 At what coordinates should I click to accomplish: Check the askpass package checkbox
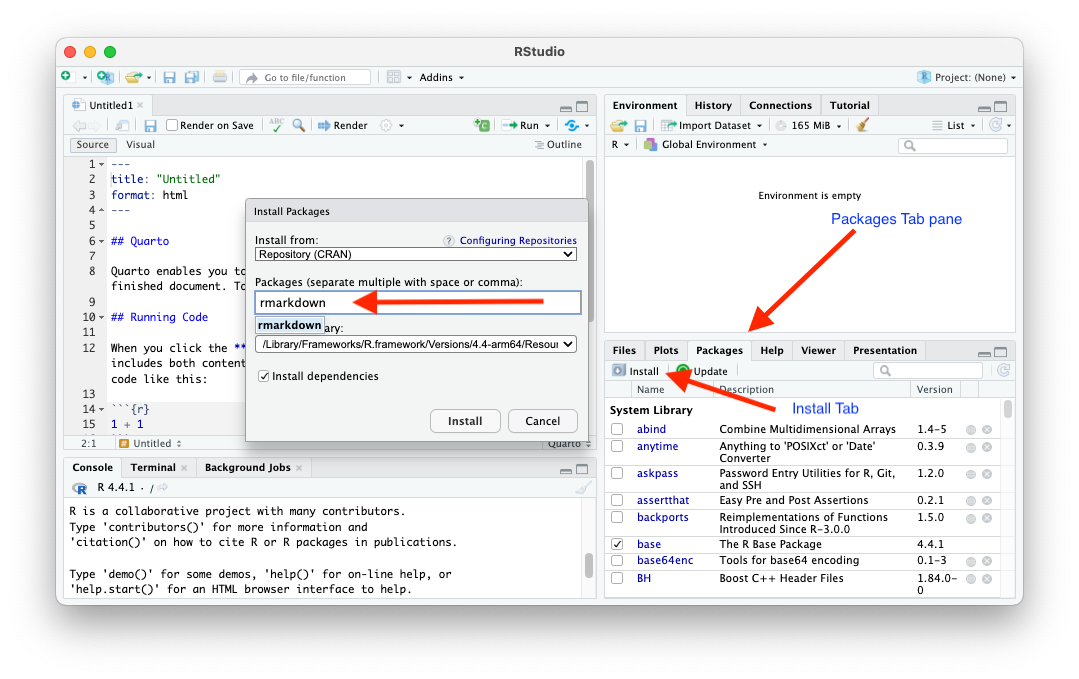617,473
